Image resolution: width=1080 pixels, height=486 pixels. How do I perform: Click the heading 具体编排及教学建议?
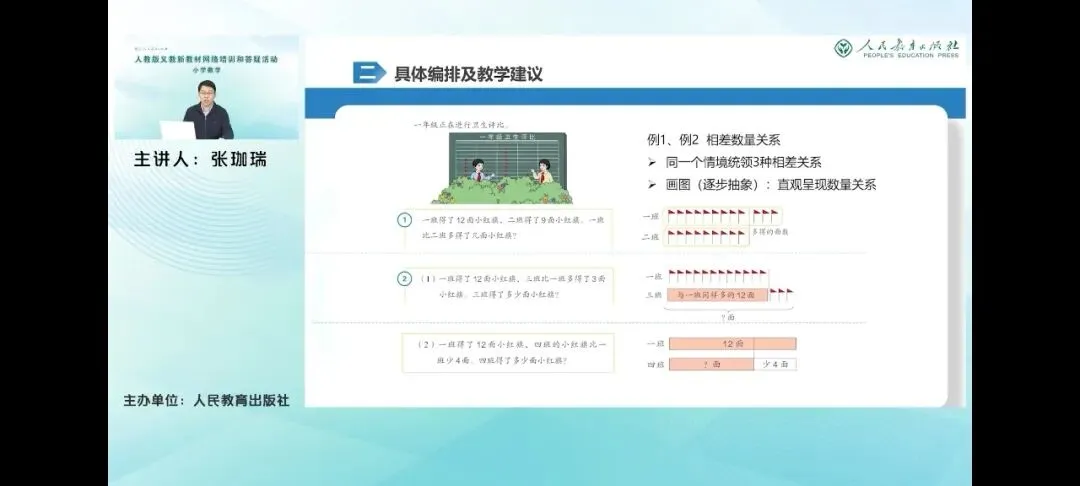[468, 74]
